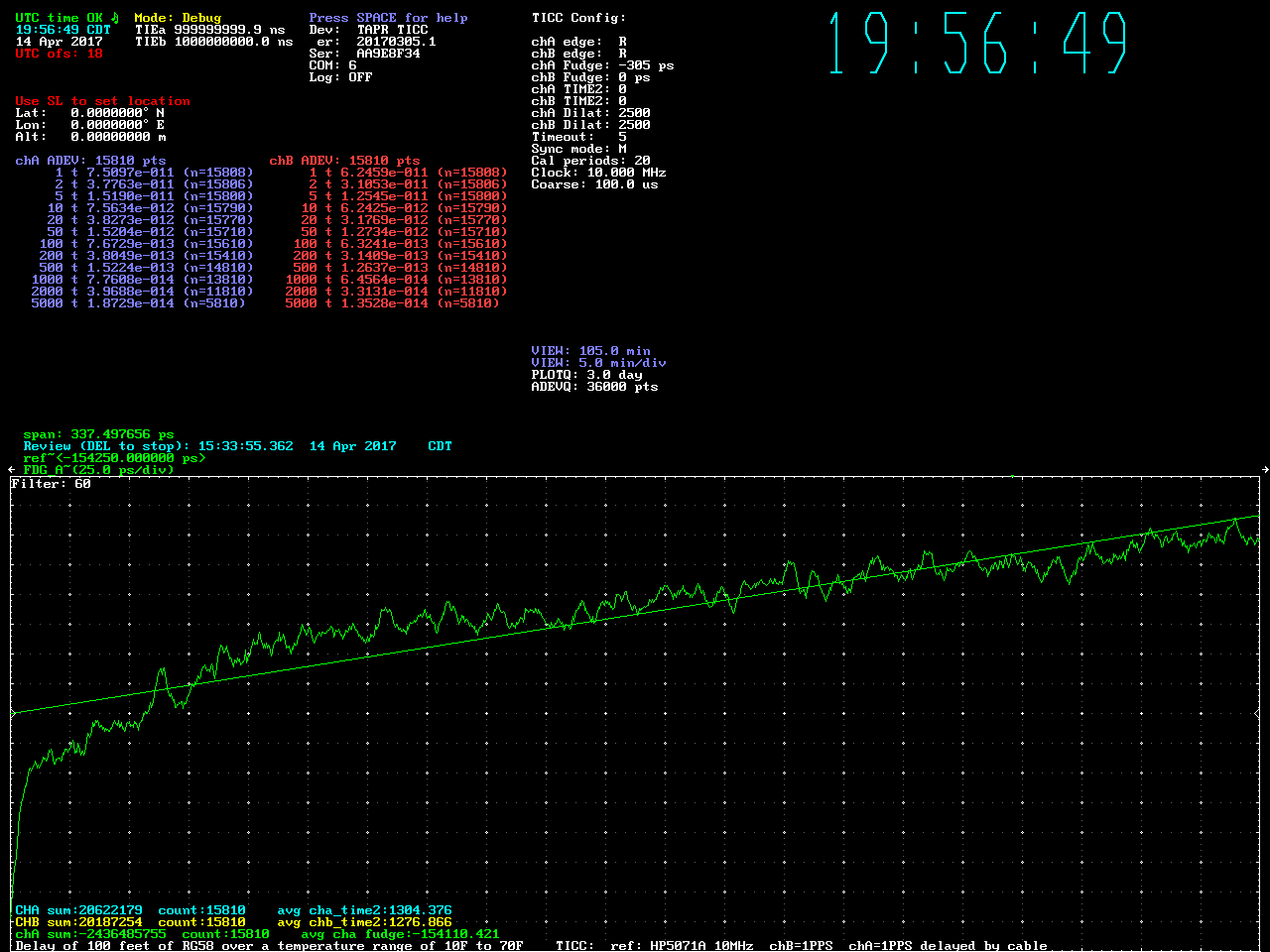1270x952 pixels.
Task: Click the left scroll arrow above the plot
Action: point(12,469)
